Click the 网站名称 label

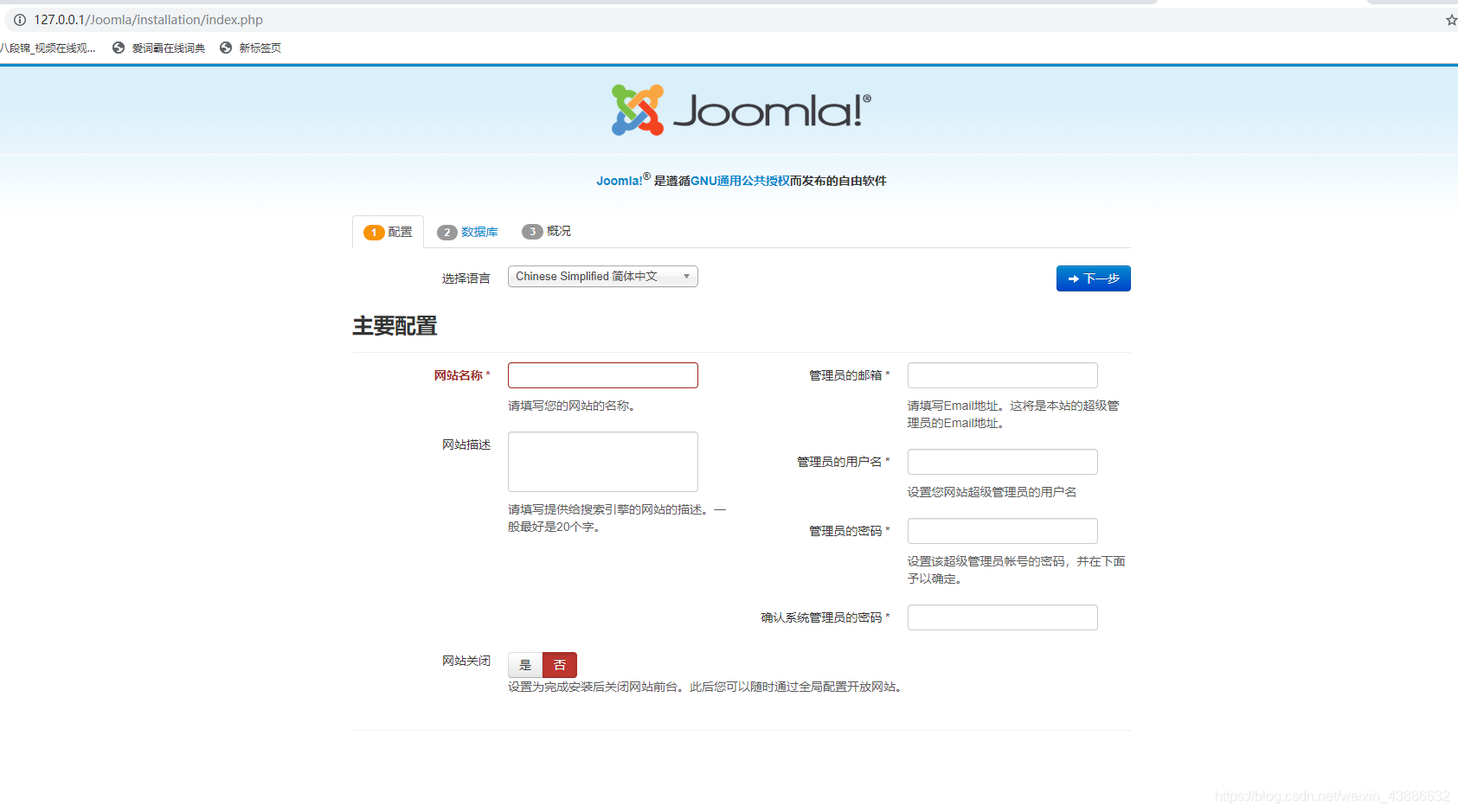click(462, 375)
